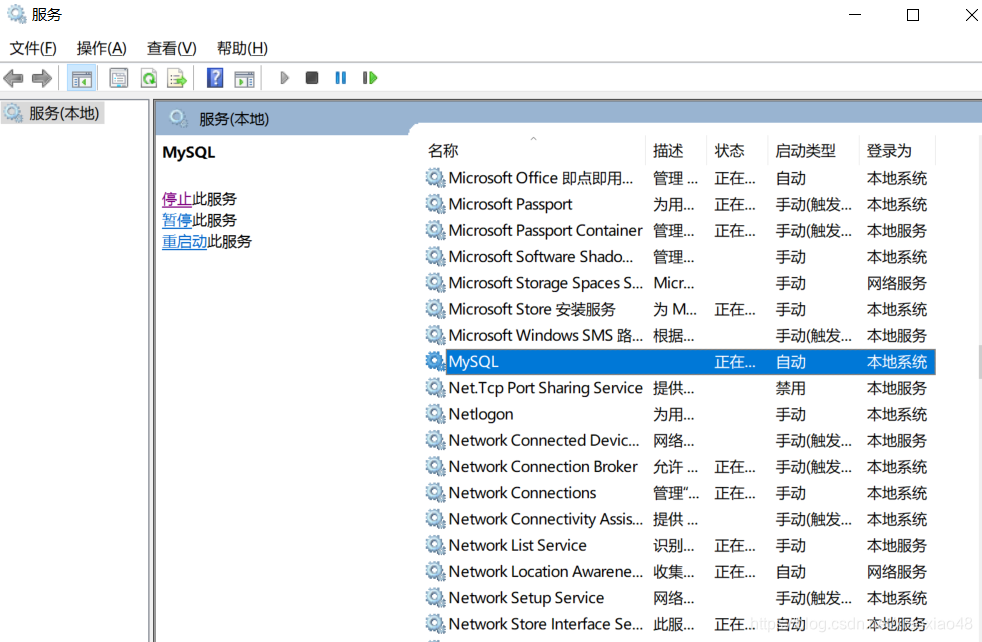The height and width of the screenshot is (642, 982).
Task: Click gear icon beside Network Connections
Action: tap(435, 492)
